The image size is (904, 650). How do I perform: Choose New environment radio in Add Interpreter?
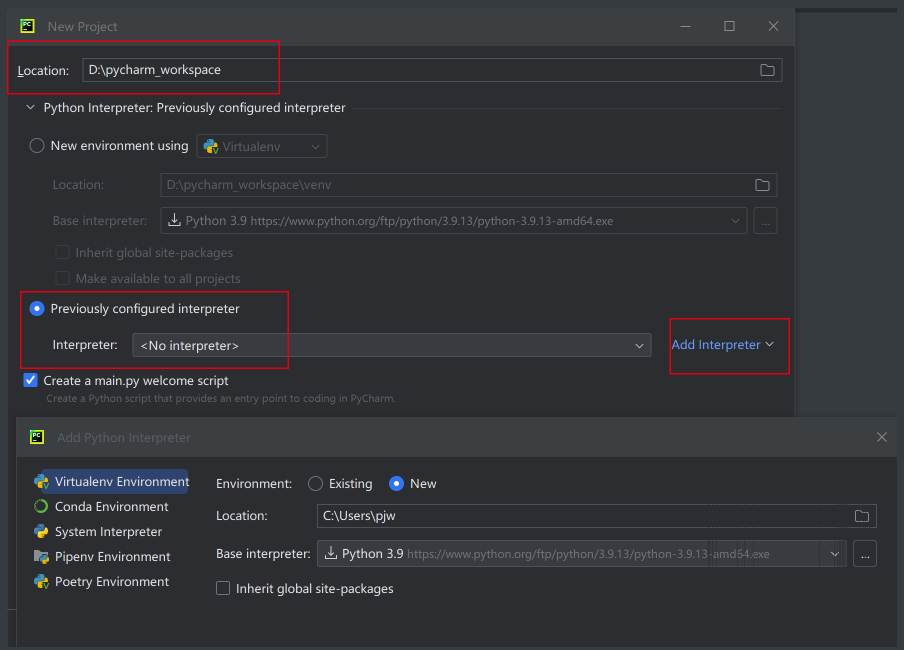tap(396, 483)
